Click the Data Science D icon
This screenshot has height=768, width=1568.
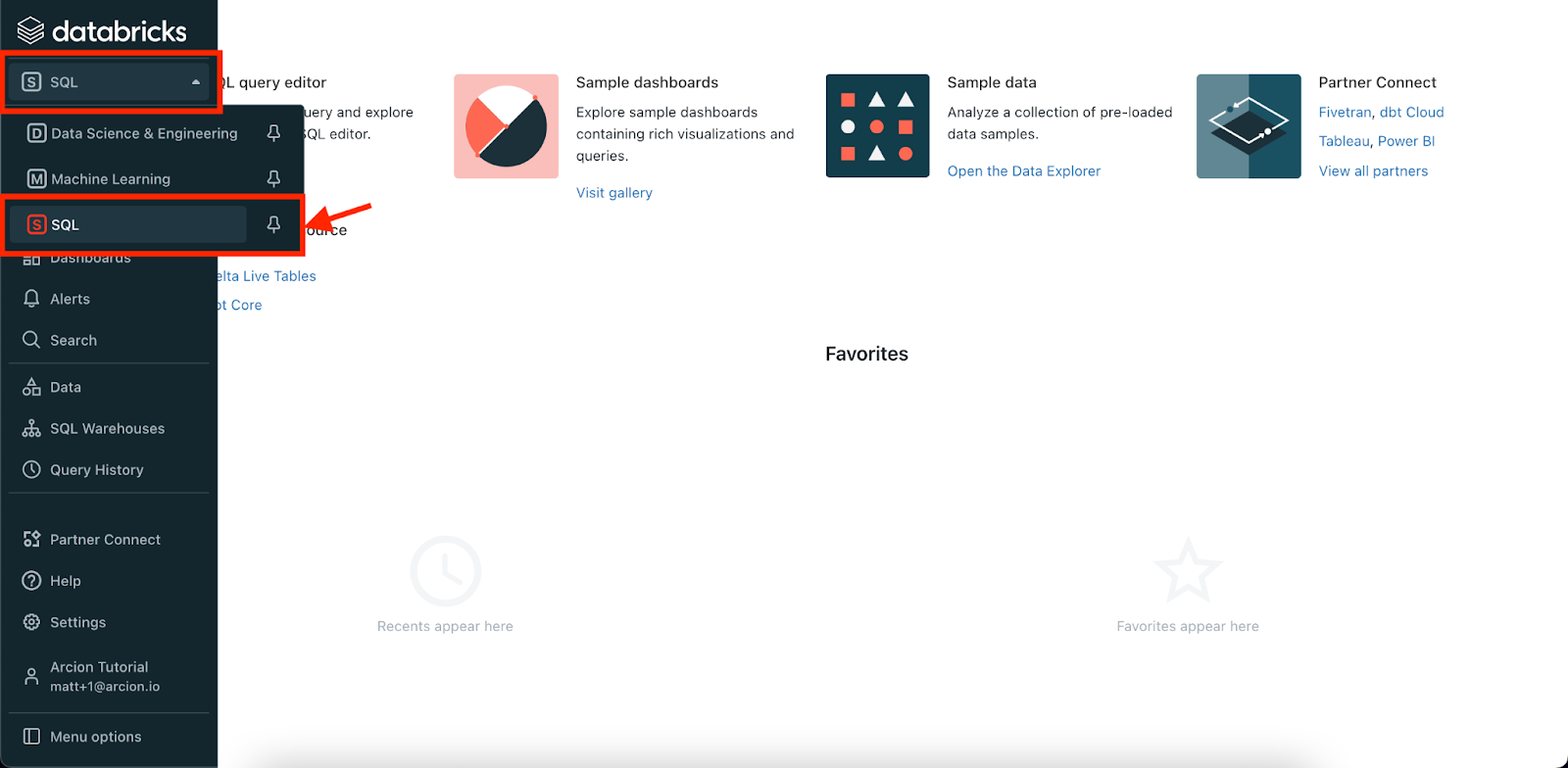[36, 133]
